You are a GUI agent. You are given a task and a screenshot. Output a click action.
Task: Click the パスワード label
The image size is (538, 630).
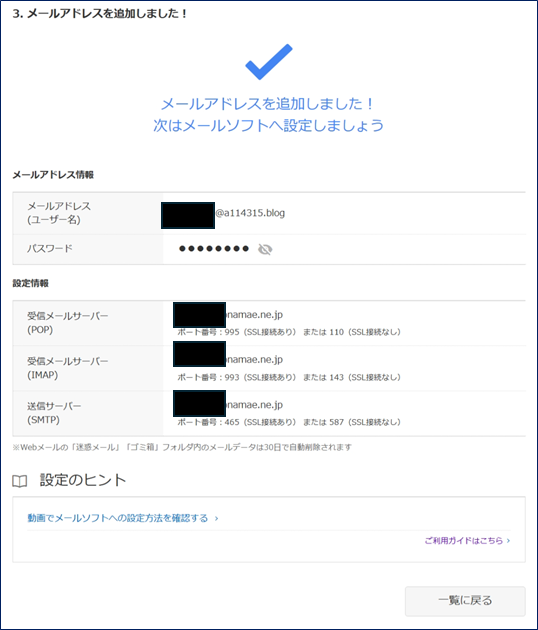pos(50,249)
